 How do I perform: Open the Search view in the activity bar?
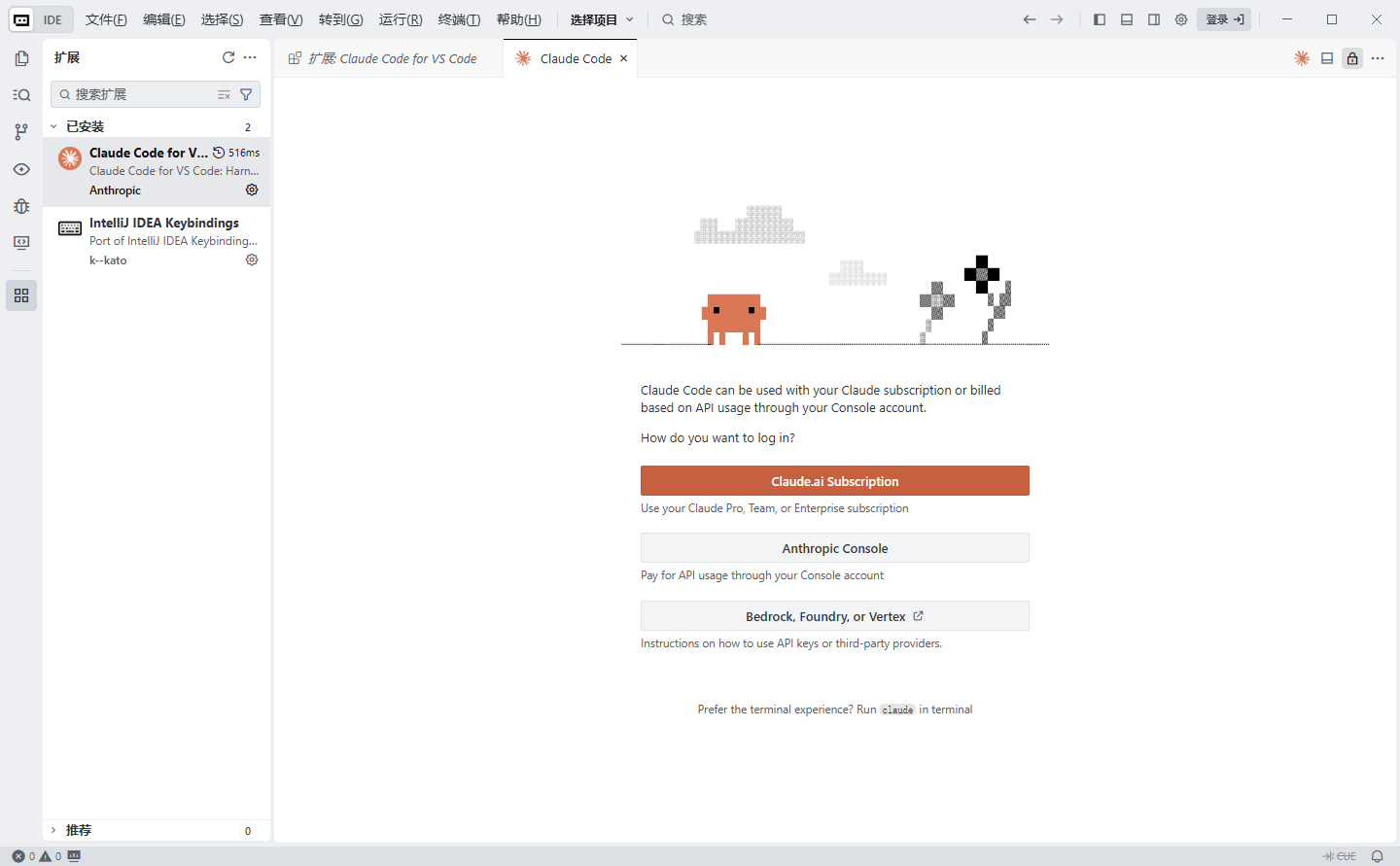click(21, 95)
